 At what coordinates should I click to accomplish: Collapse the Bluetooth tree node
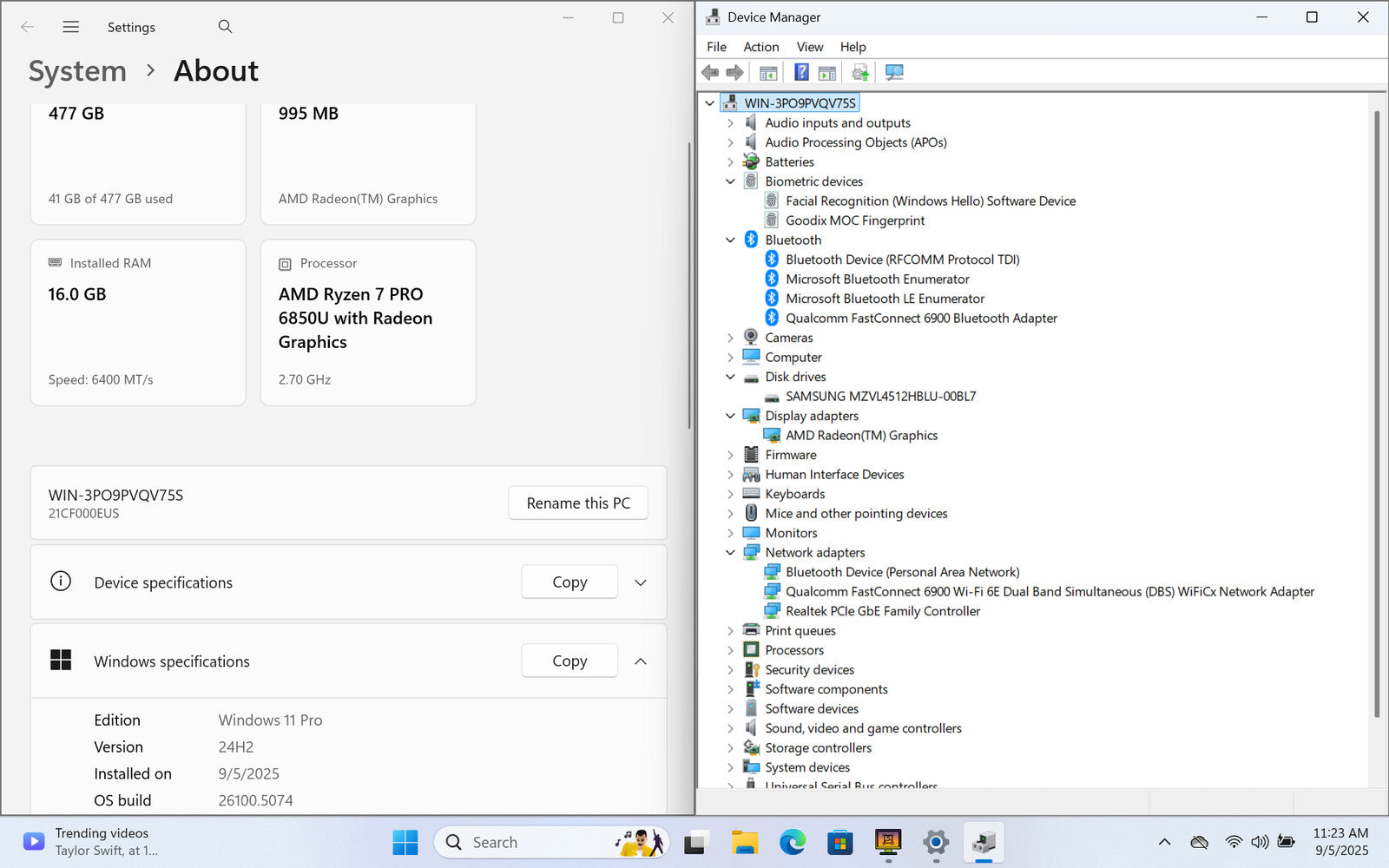[730, 240]
